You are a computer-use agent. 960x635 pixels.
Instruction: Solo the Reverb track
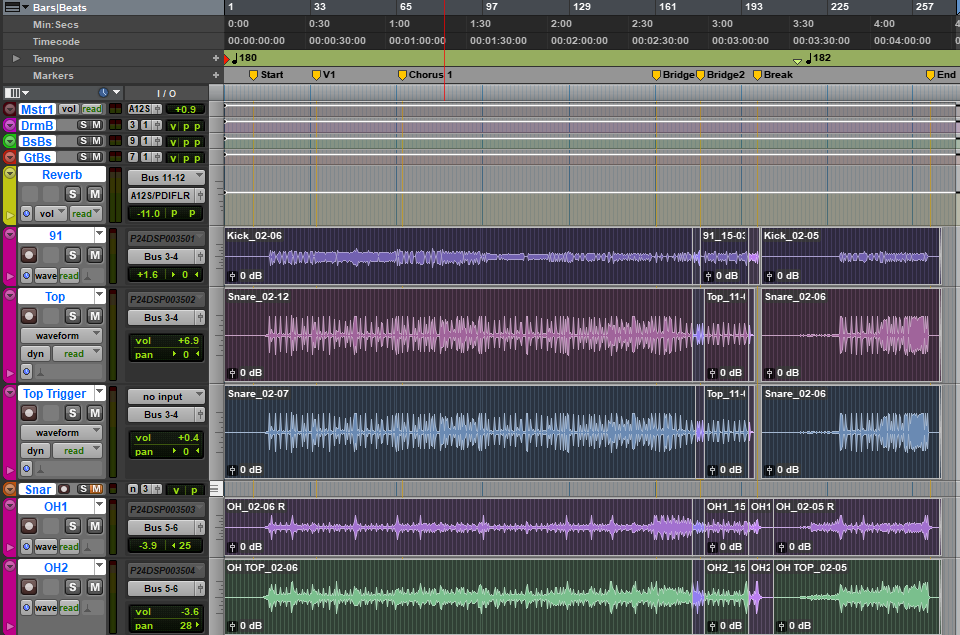(73, 194)
